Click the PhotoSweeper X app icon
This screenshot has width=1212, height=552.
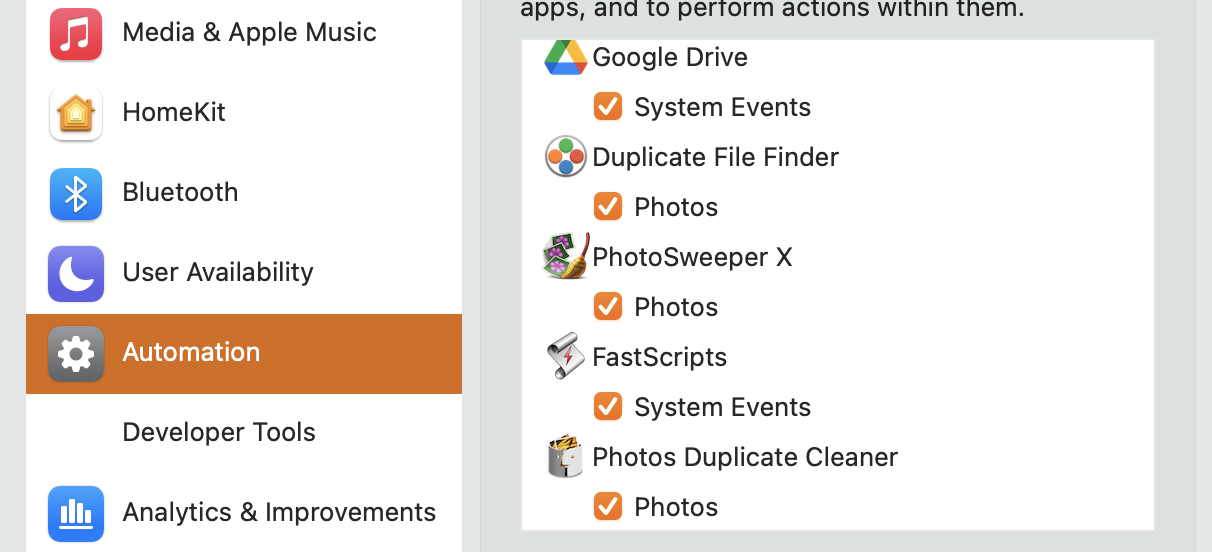(565, 257)
